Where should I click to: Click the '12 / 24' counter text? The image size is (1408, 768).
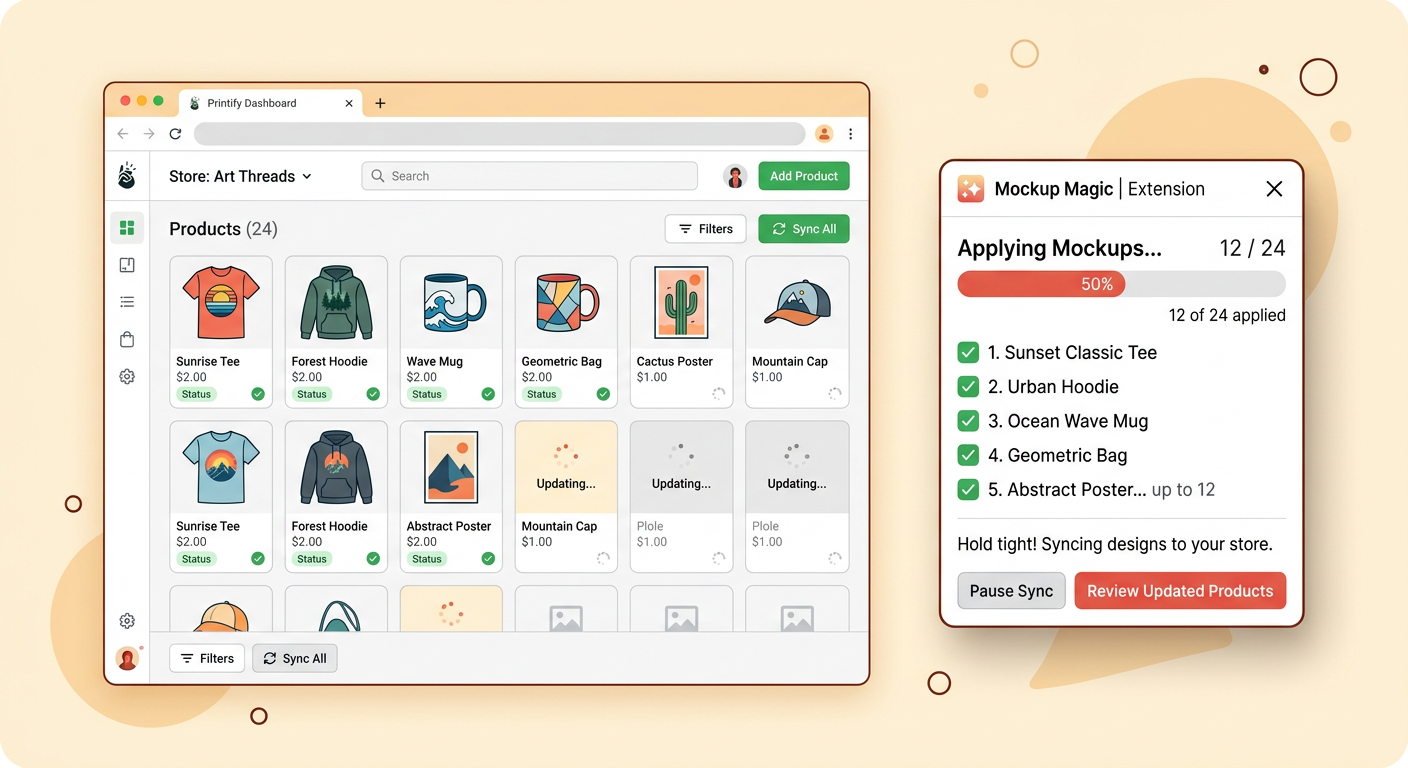coord(1253,248)
